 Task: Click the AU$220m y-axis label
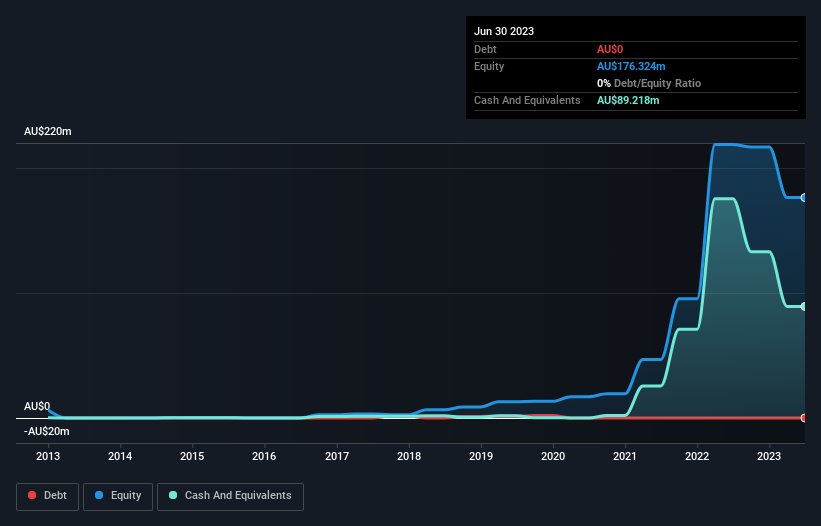pos(48,131)
